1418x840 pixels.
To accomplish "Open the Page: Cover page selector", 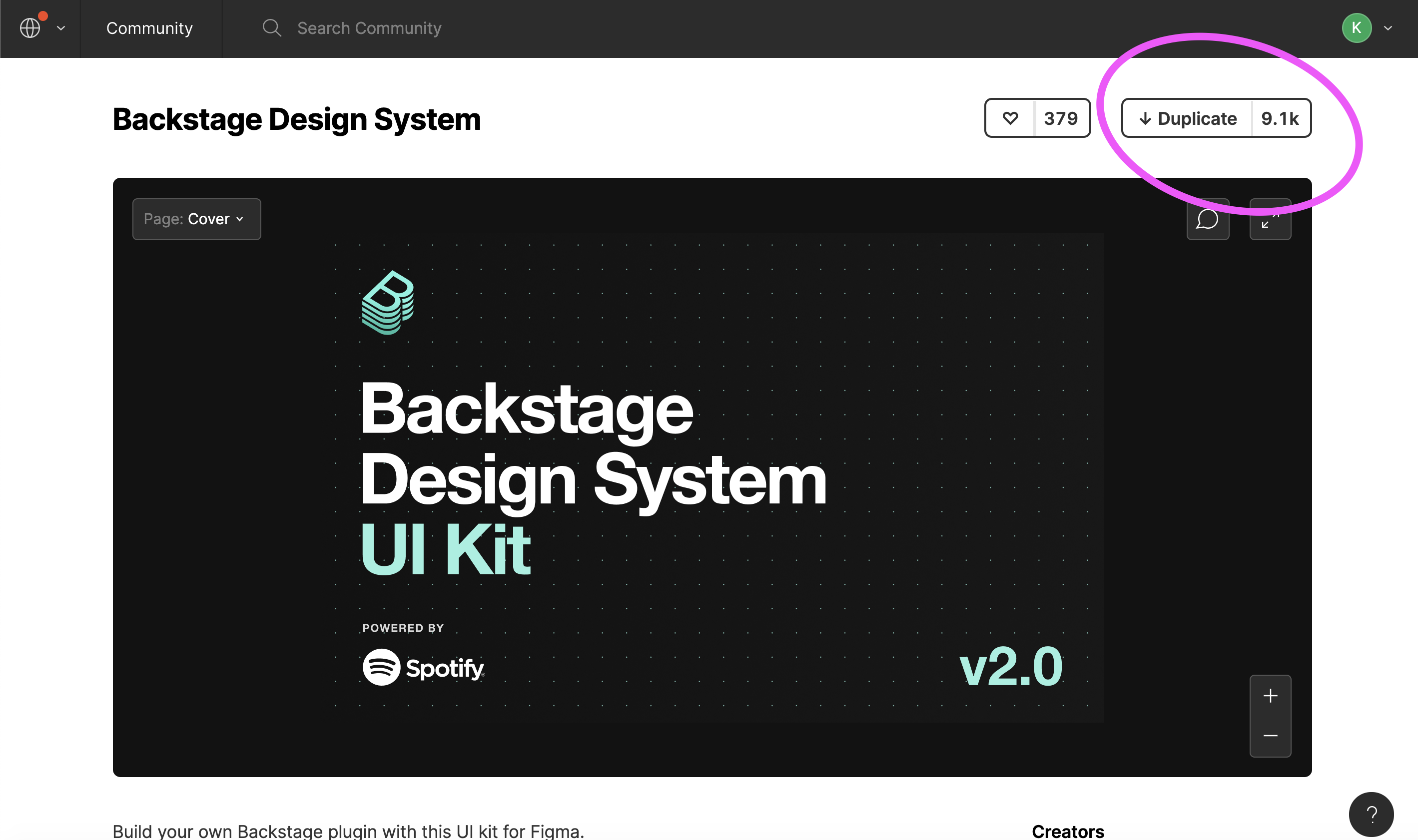I will 196,219.
